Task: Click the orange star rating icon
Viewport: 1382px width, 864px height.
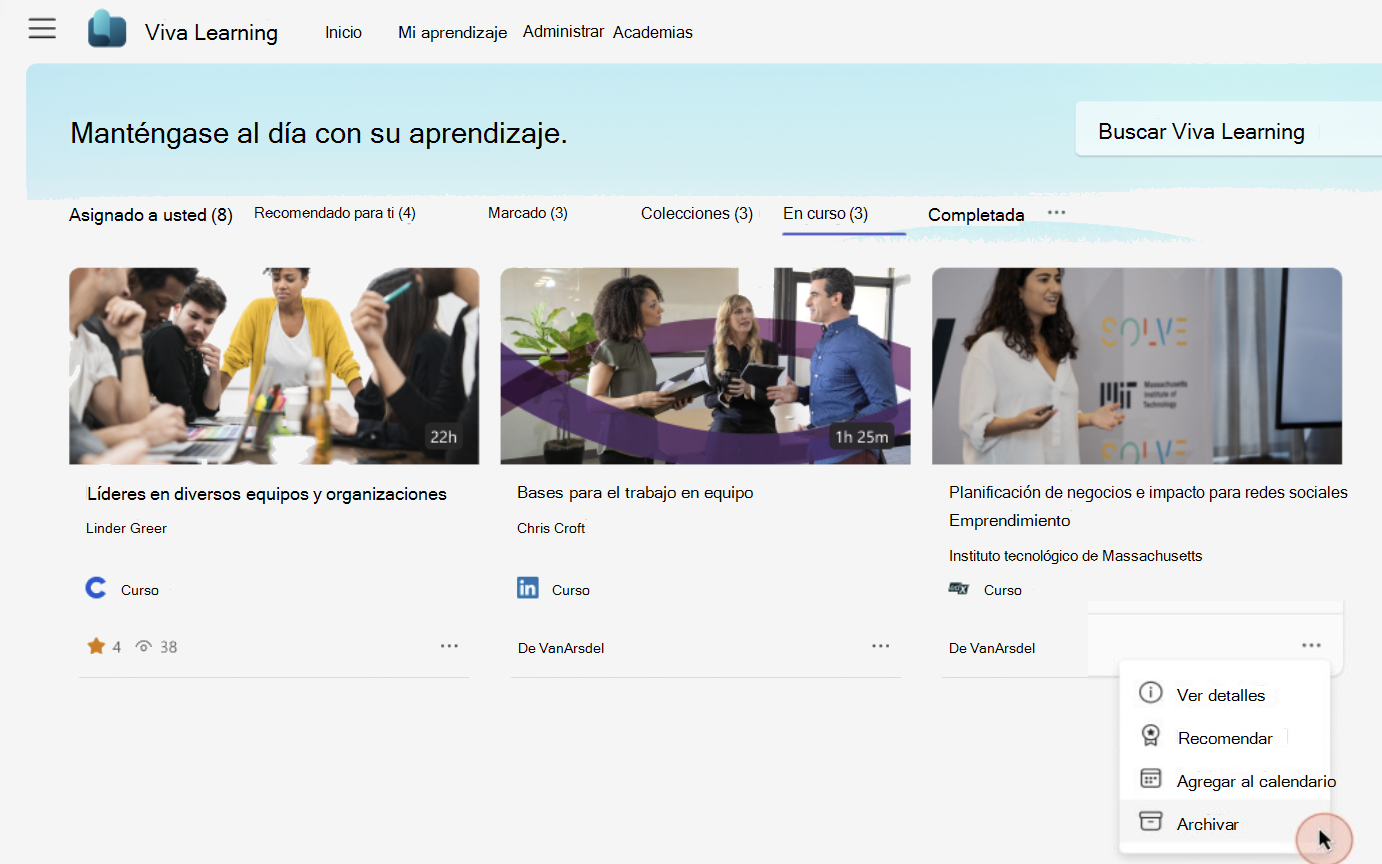Action: 96,646
